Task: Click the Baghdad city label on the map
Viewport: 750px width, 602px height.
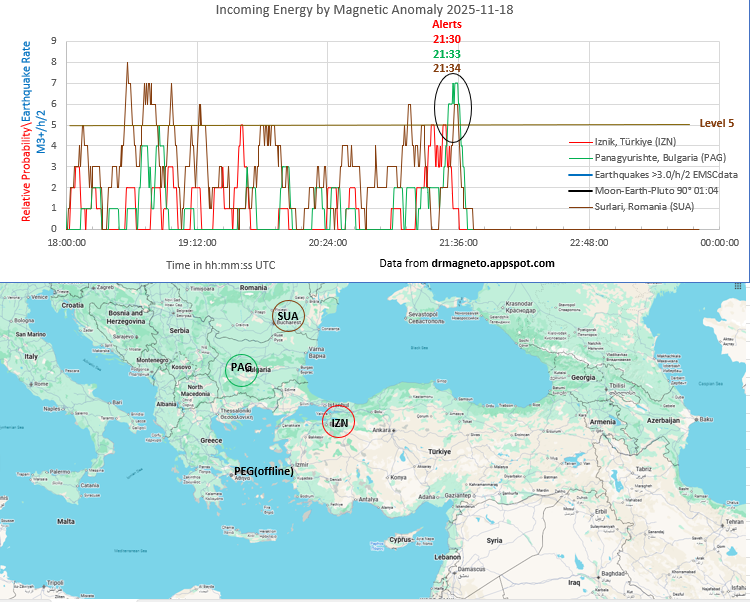Action: click(x=613, y=573)
